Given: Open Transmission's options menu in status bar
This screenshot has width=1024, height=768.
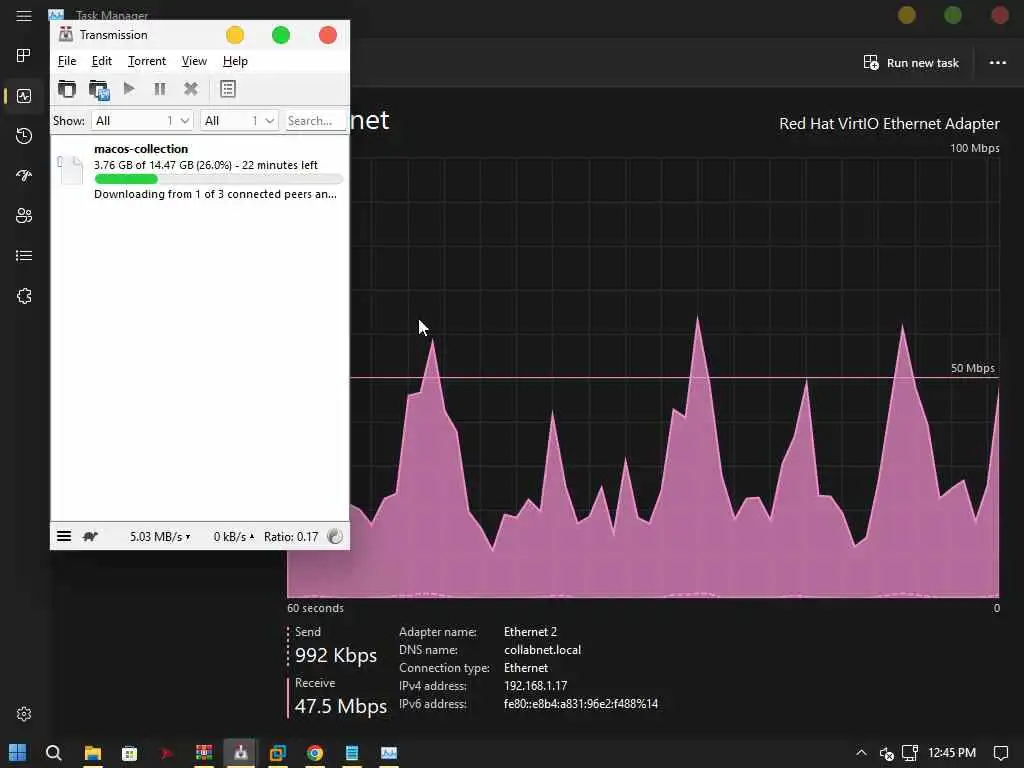Looking at the screenshot, I should [x=64, y=536].
